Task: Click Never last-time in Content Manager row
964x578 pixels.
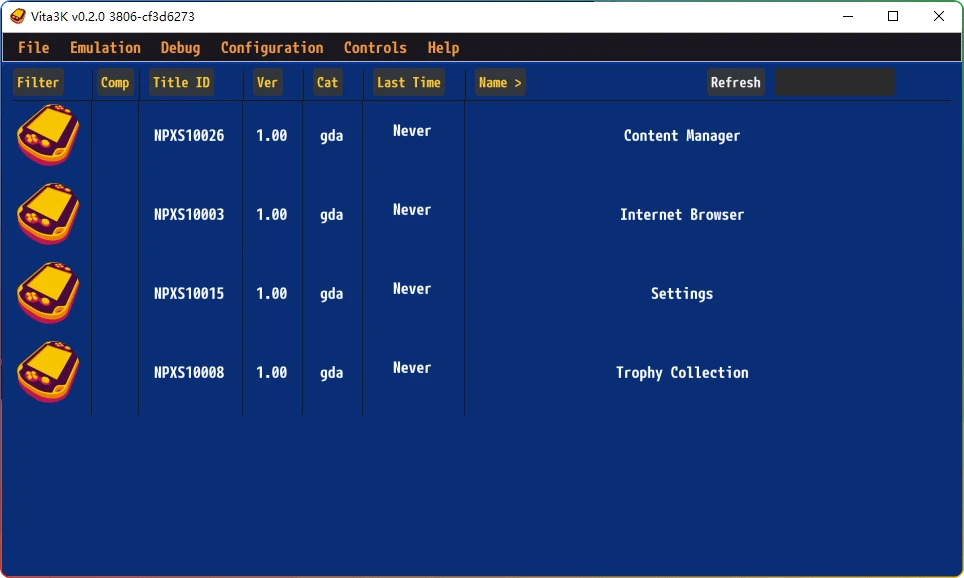Action: coord(412,130)
